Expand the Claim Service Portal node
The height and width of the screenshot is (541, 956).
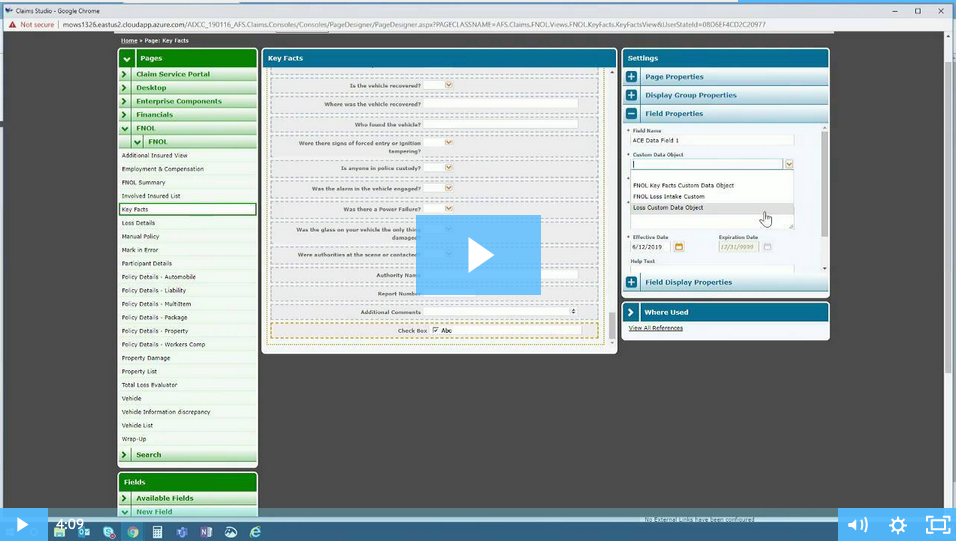tap(124, 74)
